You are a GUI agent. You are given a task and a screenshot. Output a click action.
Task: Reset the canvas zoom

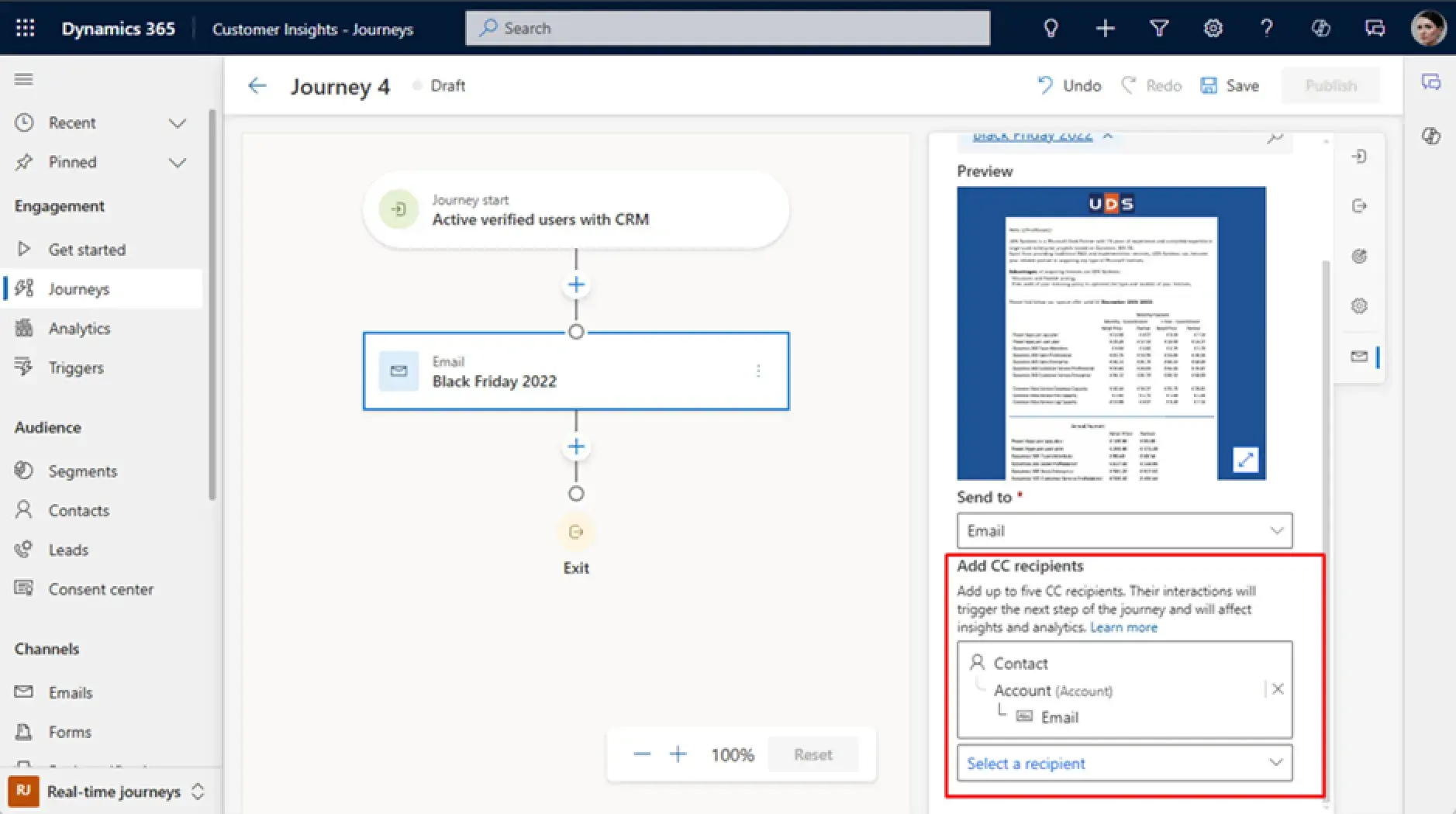tap(813, 754)
